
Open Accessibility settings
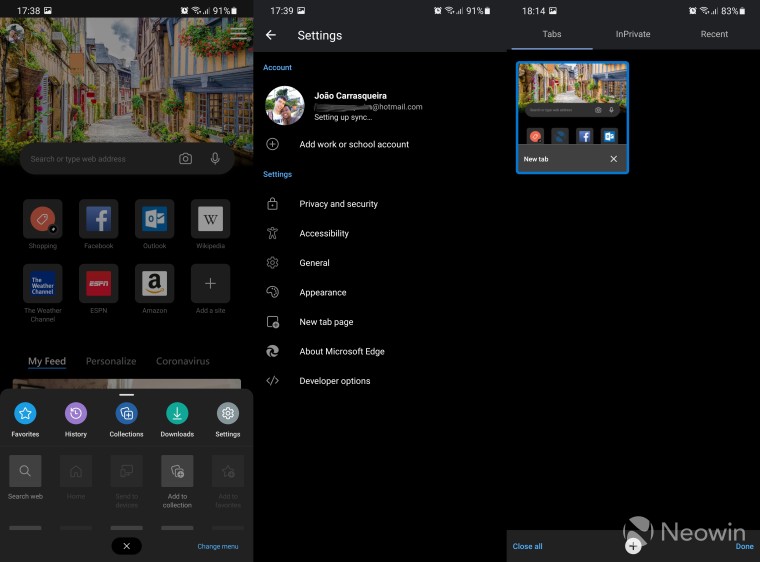(380, 233)
